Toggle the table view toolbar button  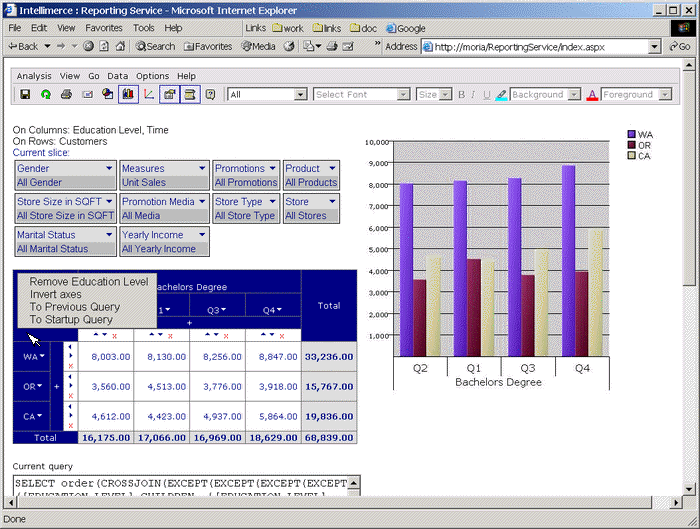(190, 94)
